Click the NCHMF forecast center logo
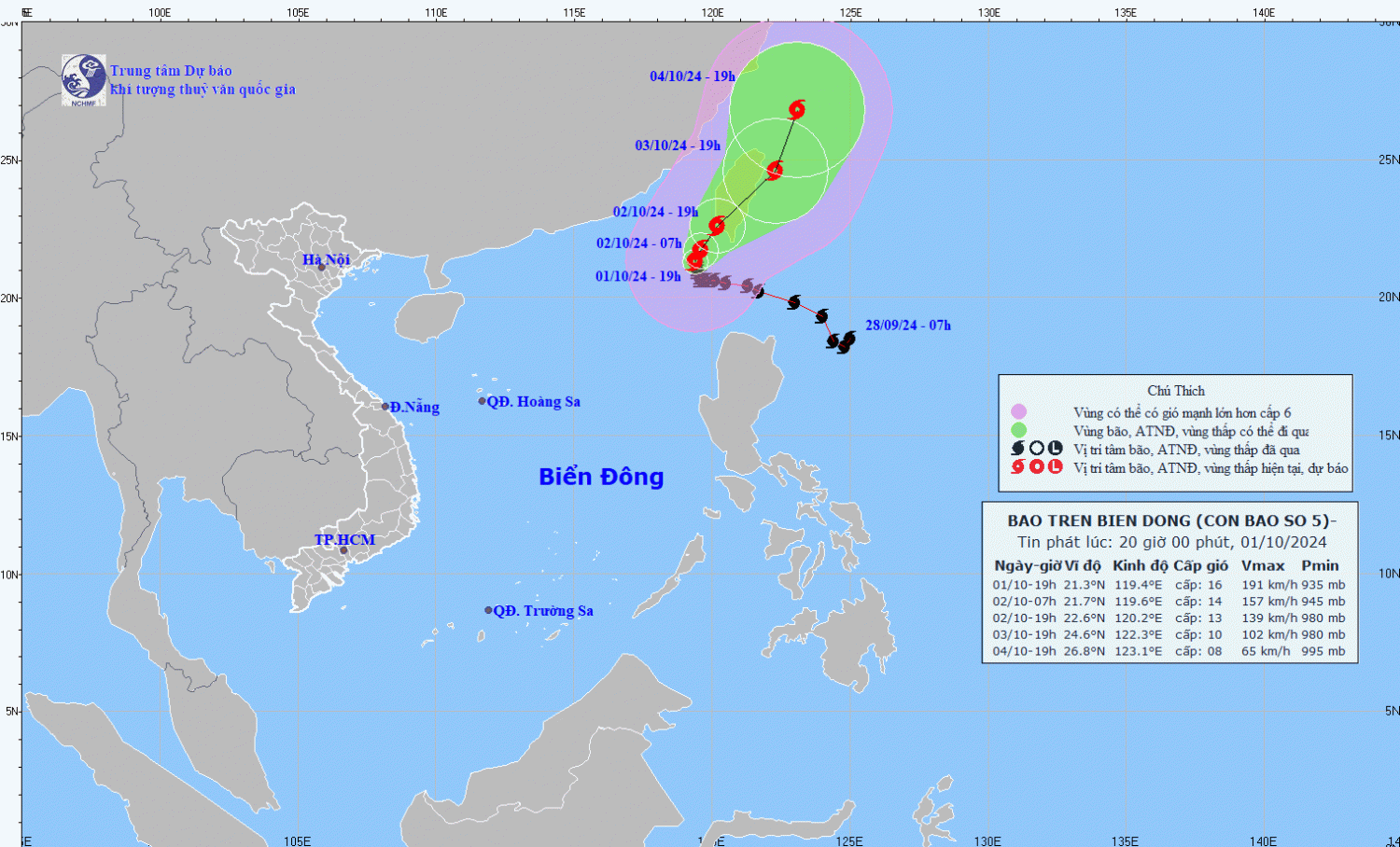1400x847 pixels. [x=83, y=79]
